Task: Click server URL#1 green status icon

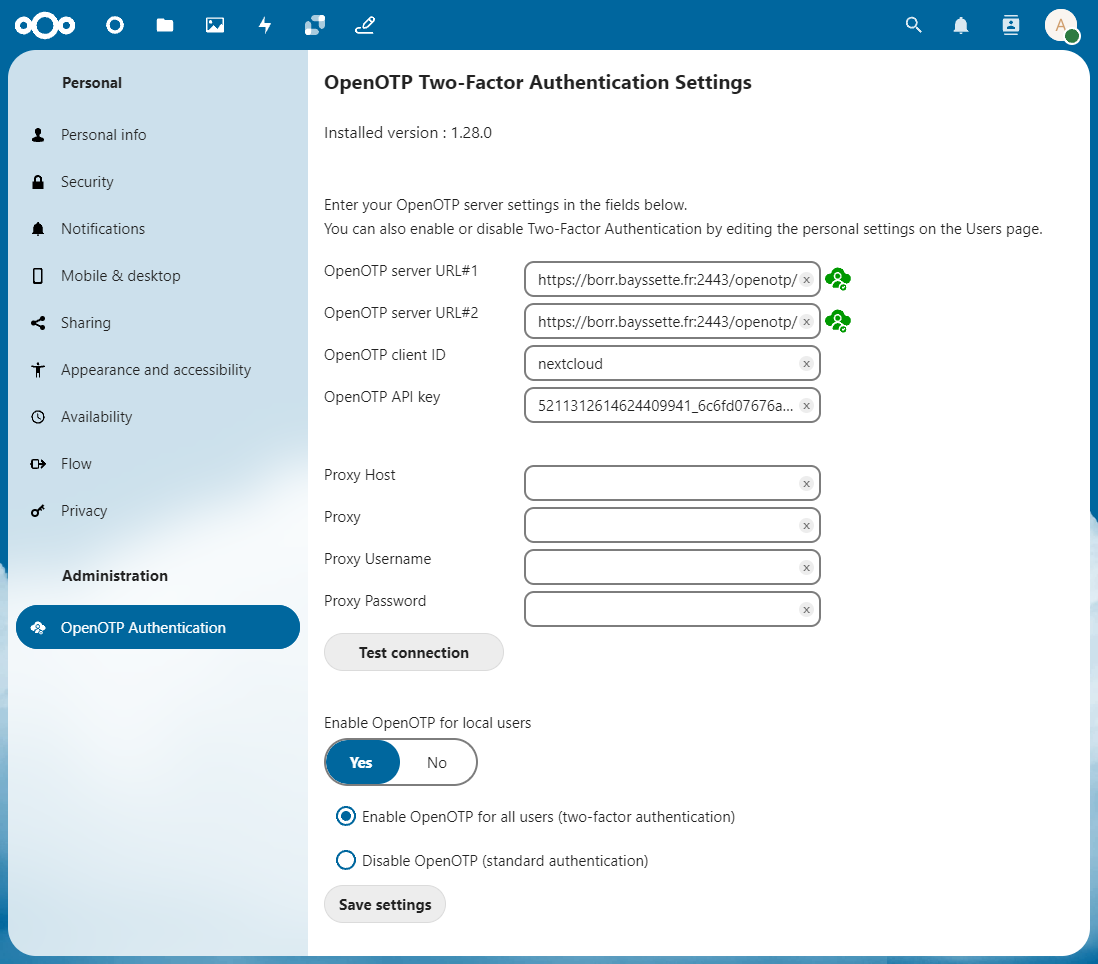Action: (x=838, y=279)
